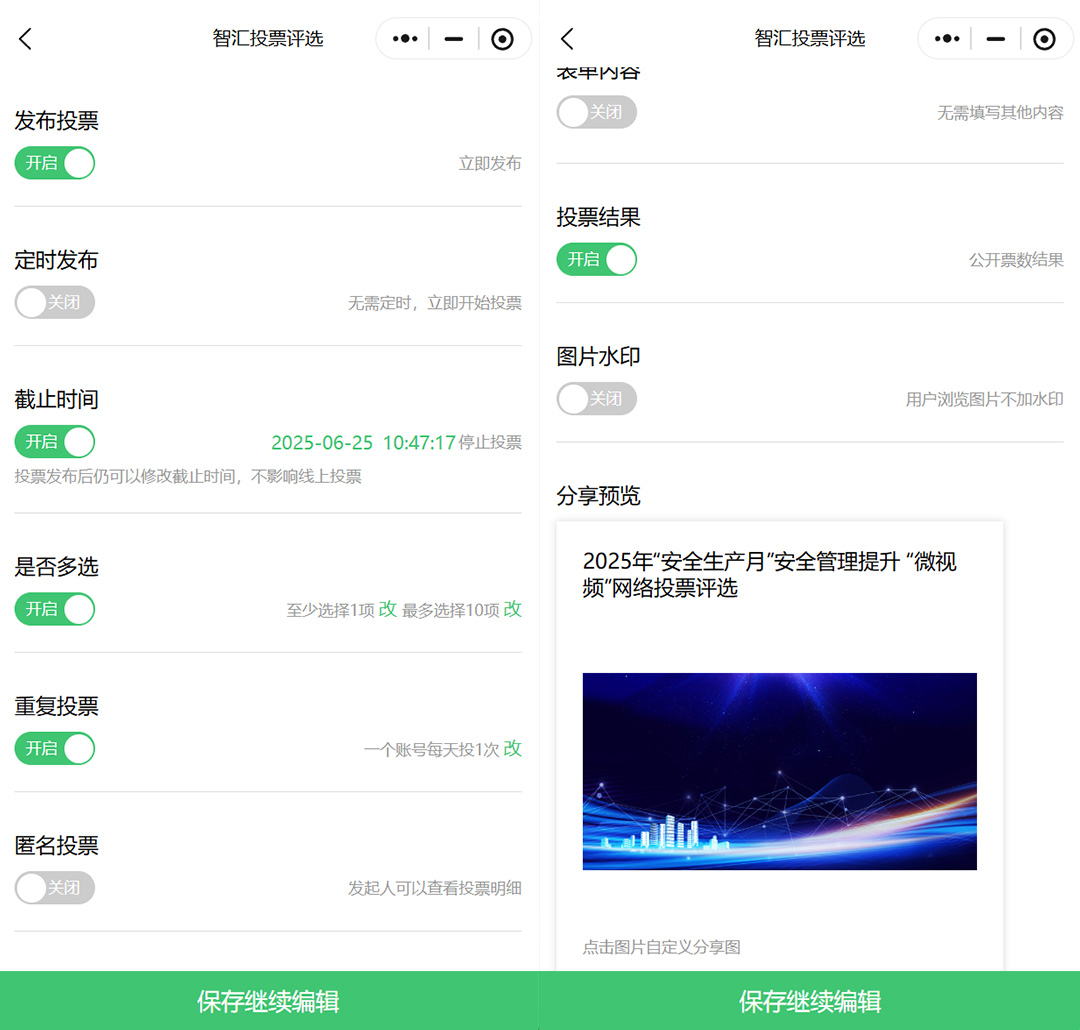Minimize mini program in left panel
Screen dimensions: 1080x1030
coord(454,39)
